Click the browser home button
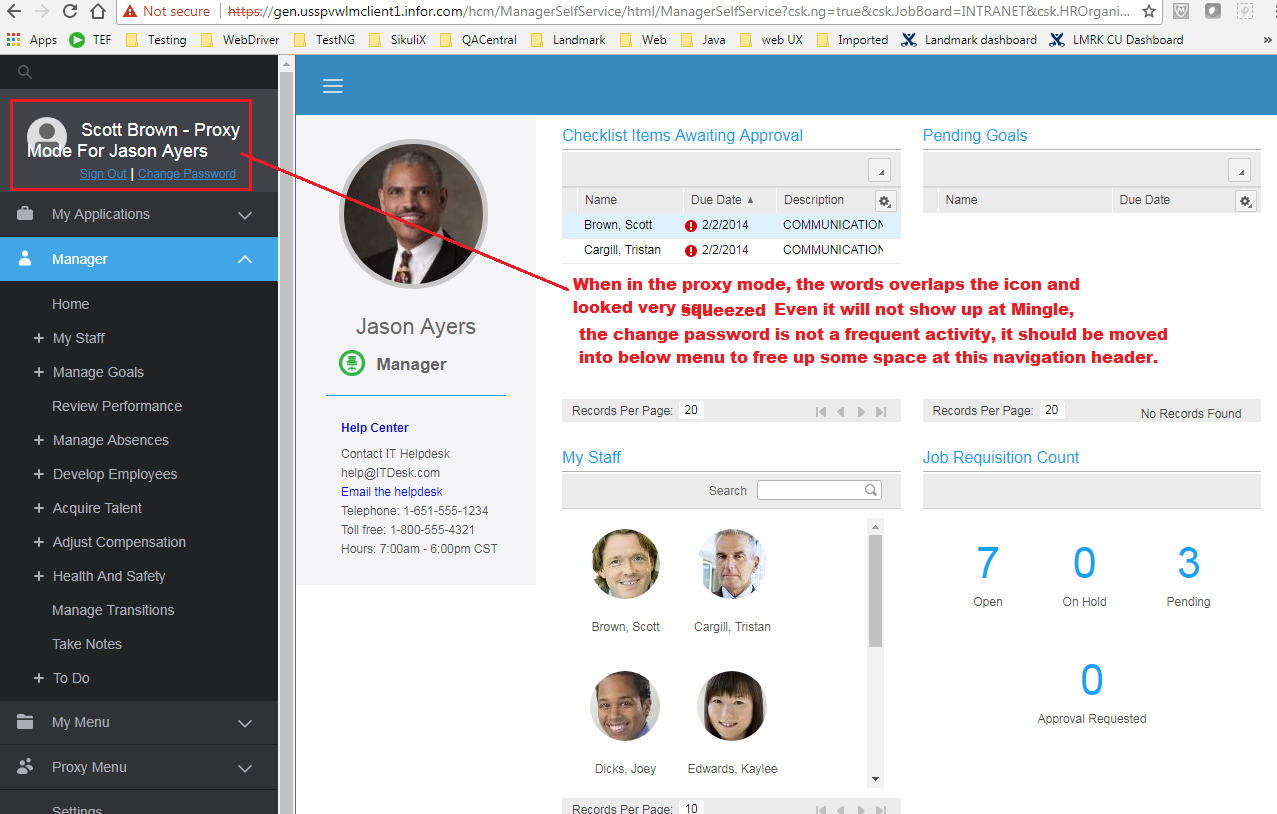 [97, 12]
